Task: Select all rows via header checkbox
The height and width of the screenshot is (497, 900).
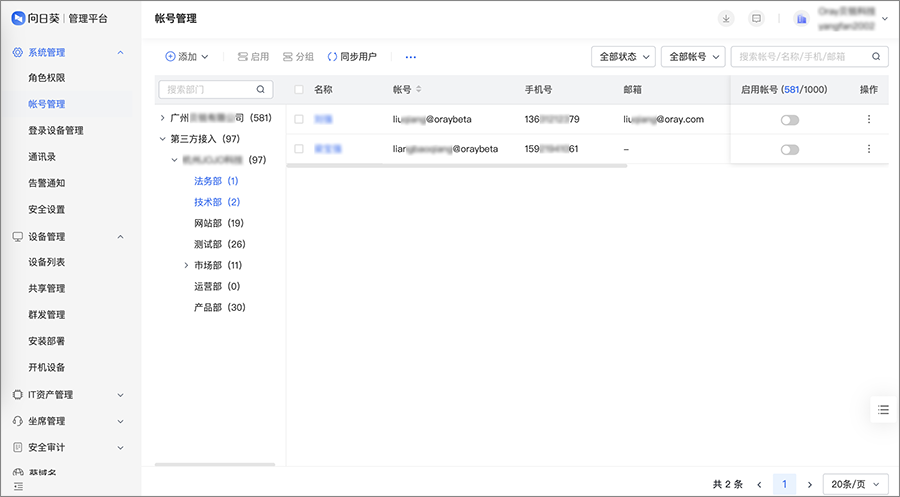Action: (x=298, y=89)
